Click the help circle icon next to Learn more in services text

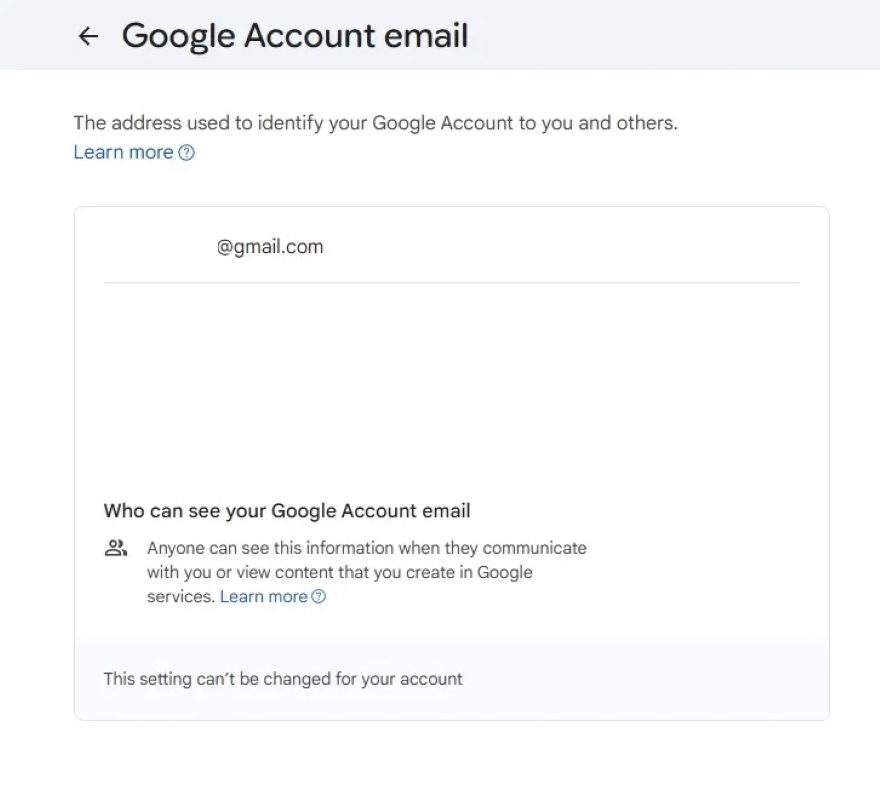[x=317, y=596]
